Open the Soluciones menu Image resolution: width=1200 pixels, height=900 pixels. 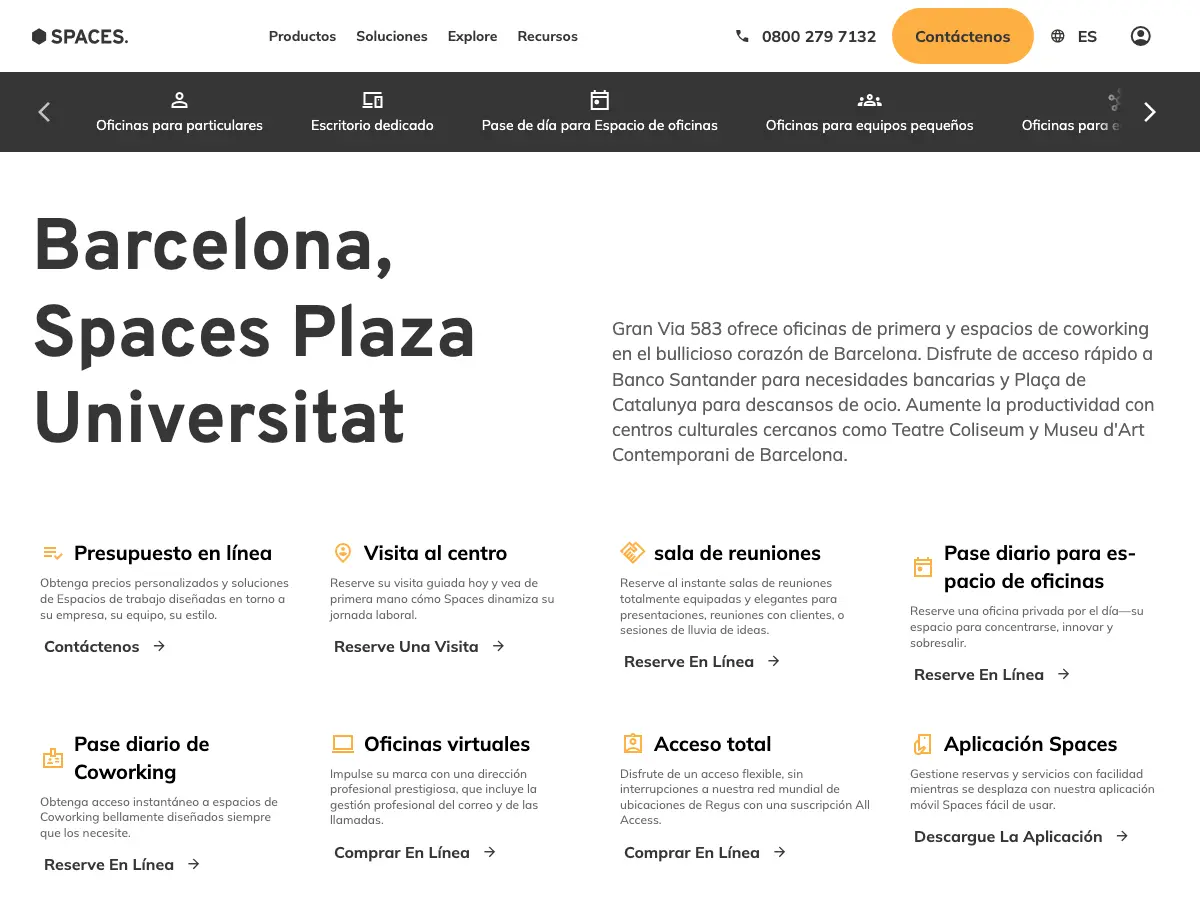pyautogui.click(x=392, y=36)
